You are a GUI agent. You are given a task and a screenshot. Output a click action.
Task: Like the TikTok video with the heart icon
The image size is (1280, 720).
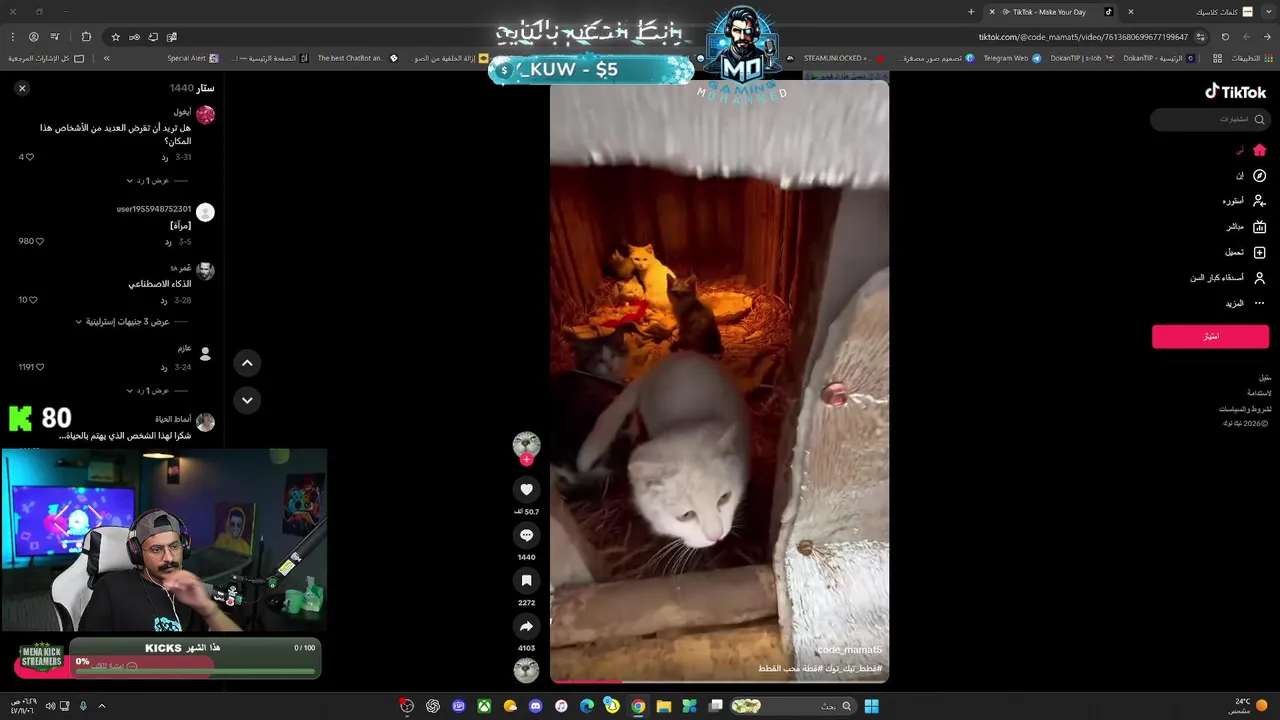pos(526,489)
